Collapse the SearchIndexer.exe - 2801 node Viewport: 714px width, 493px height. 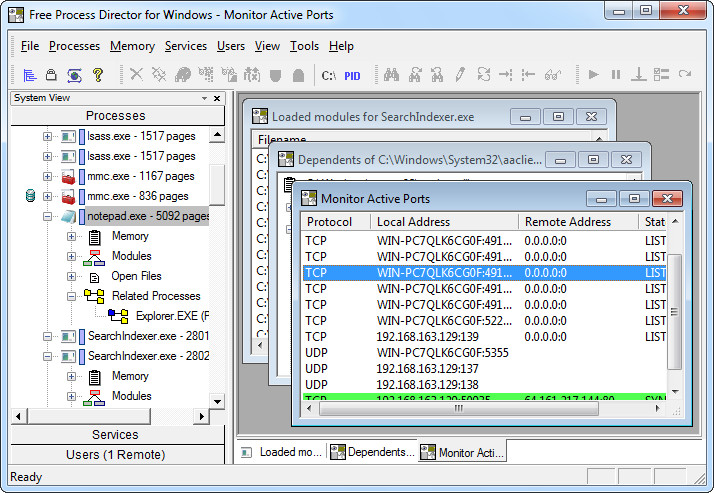click(x=47, y=336)
